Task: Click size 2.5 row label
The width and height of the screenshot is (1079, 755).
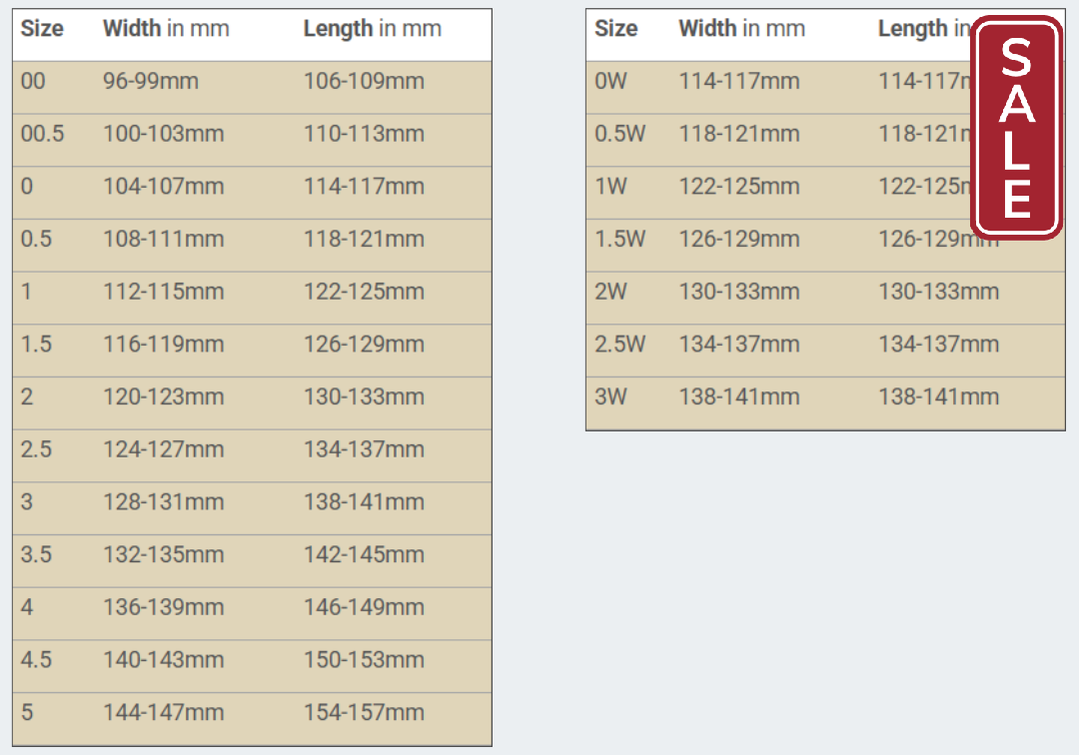Action: [36, 449]
